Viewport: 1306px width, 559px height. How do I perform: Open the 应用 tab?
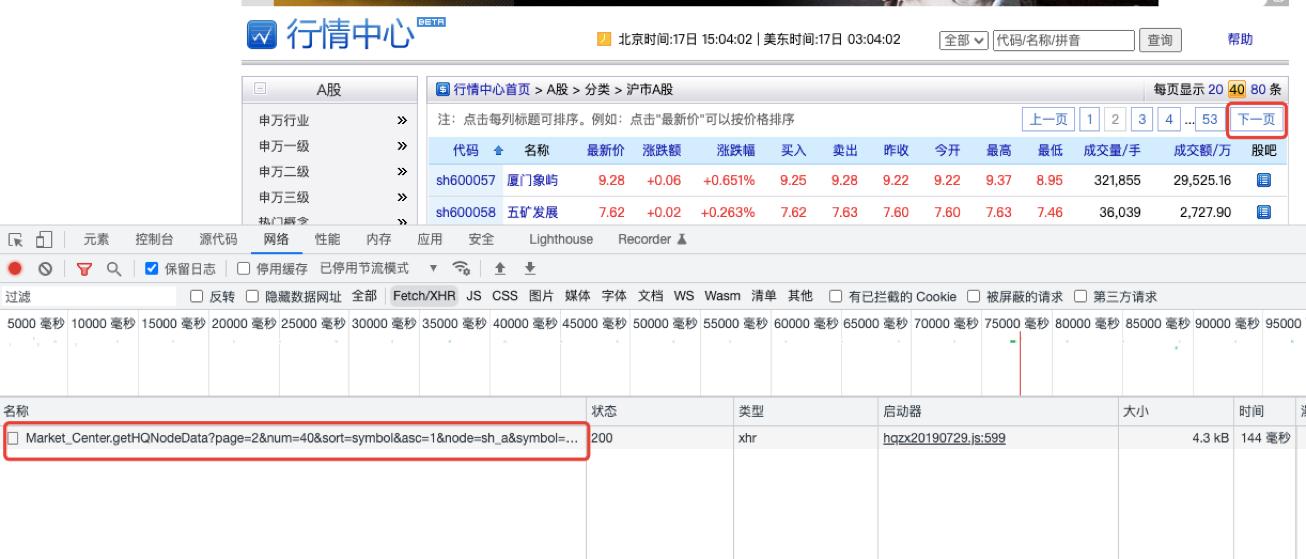430,239
